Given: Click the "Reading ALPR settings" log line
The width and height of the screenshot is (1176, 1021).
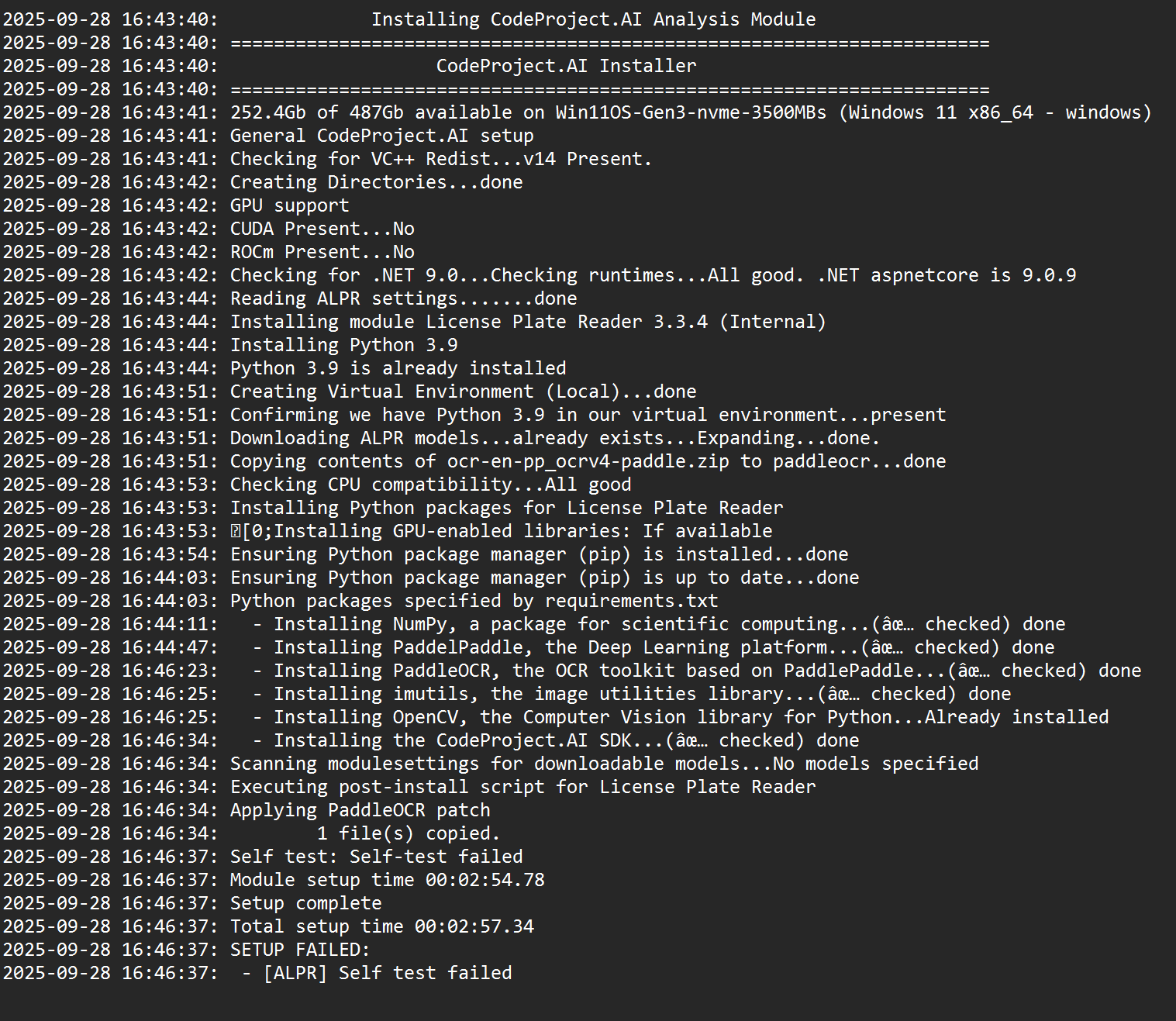Looking at the screenshot, I should click(x=403, y=298).
